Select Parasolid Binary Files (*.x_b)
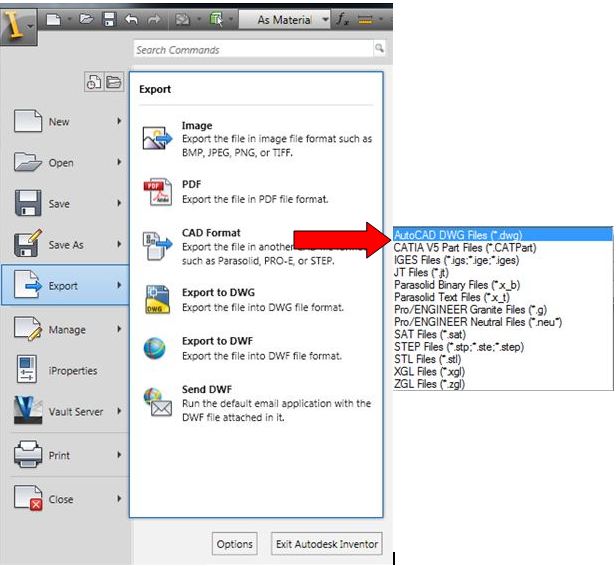 point(503,285)
